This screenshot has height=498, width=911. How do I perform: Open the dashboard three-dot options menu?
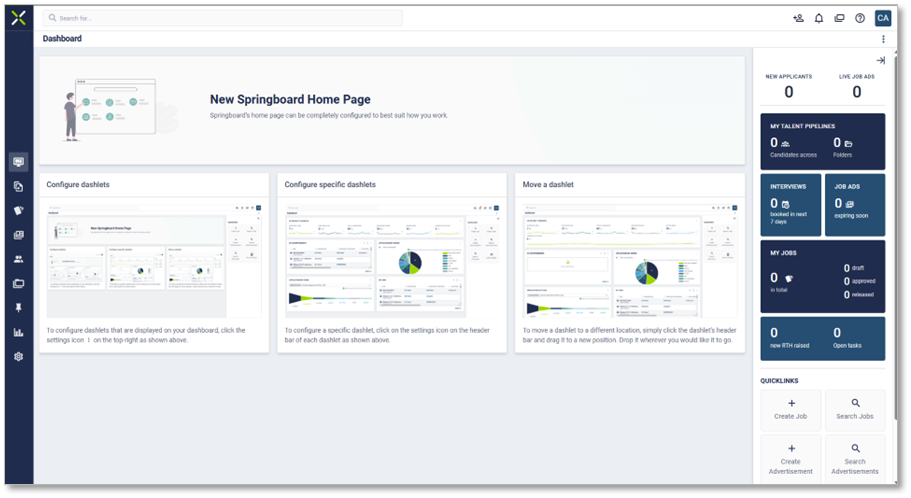[883, 39]
